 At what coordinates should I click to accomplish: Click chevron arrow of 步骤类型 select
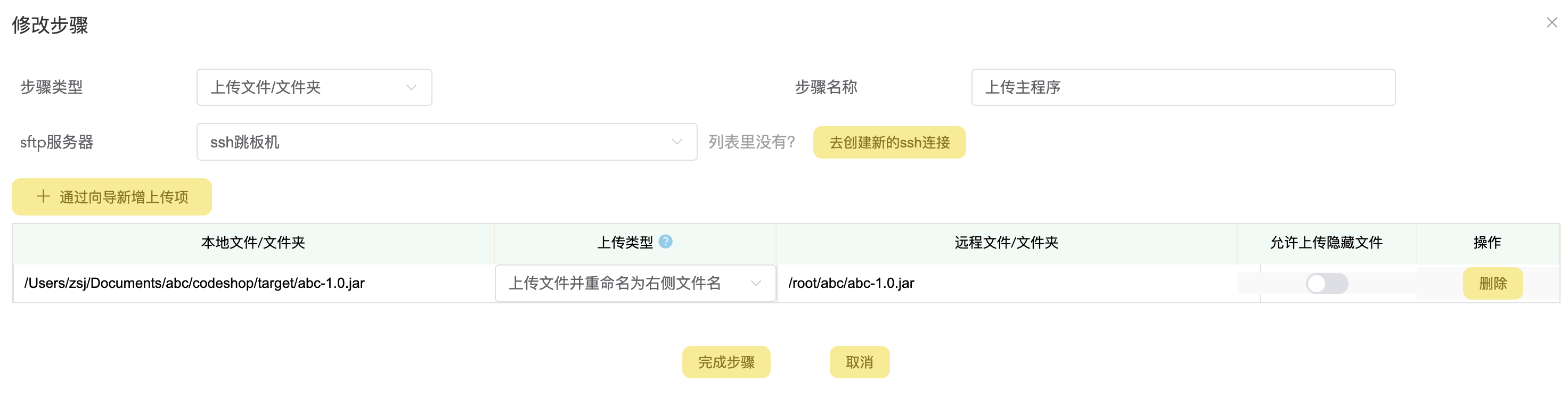(412, 88)
